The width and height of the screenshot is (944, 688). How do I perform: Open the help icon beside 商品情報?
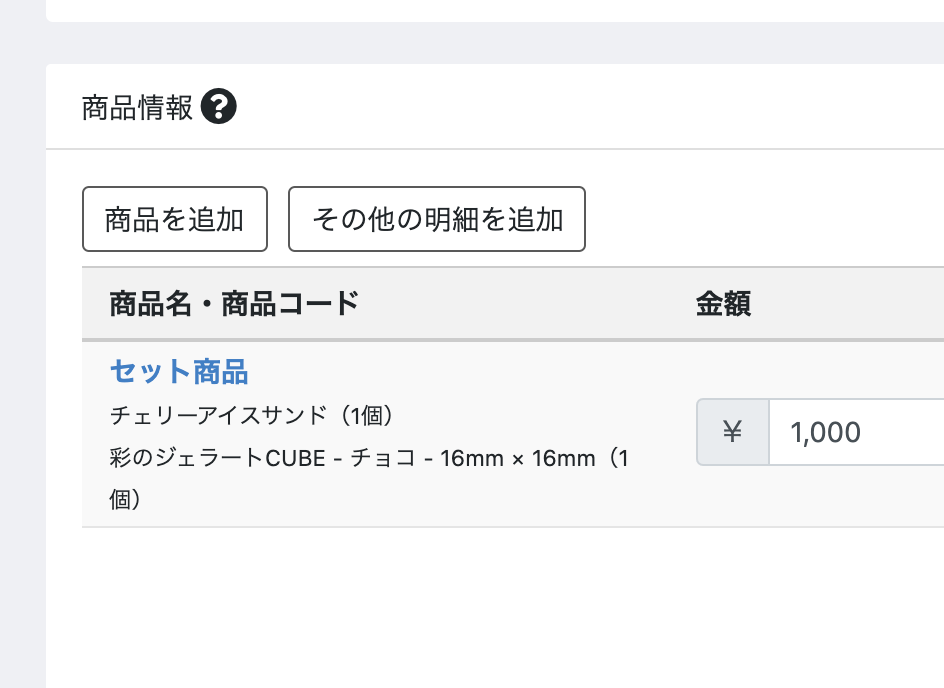[x=219, y=107]
